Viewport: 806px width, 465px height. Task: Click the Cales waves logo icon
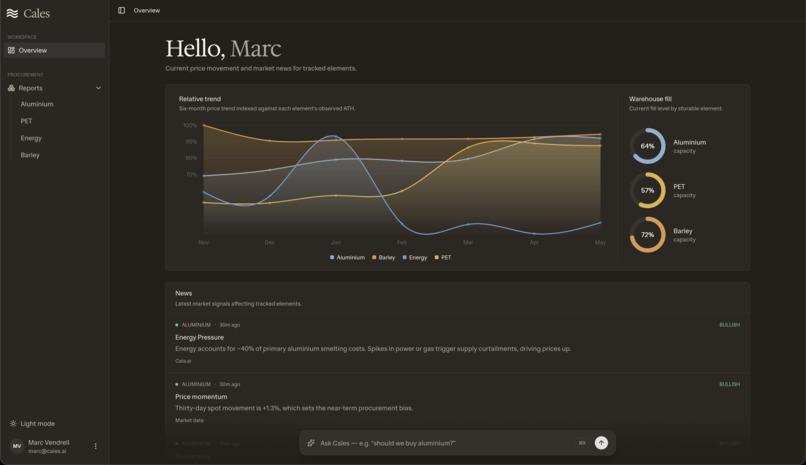point(12,13)
